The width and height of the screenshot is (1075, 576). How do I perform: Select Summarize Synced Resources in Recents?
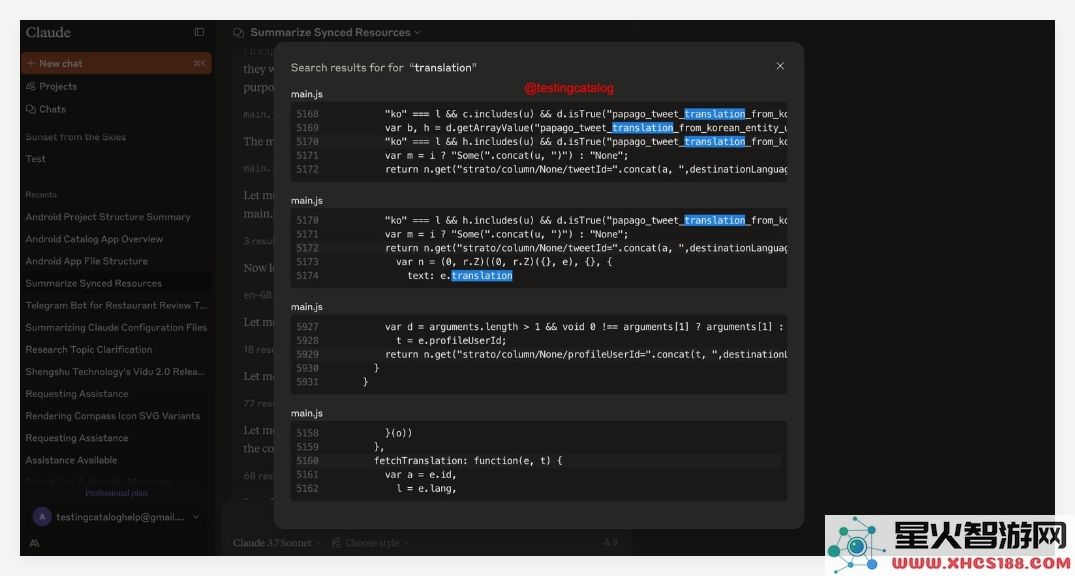tap(94, 283)
